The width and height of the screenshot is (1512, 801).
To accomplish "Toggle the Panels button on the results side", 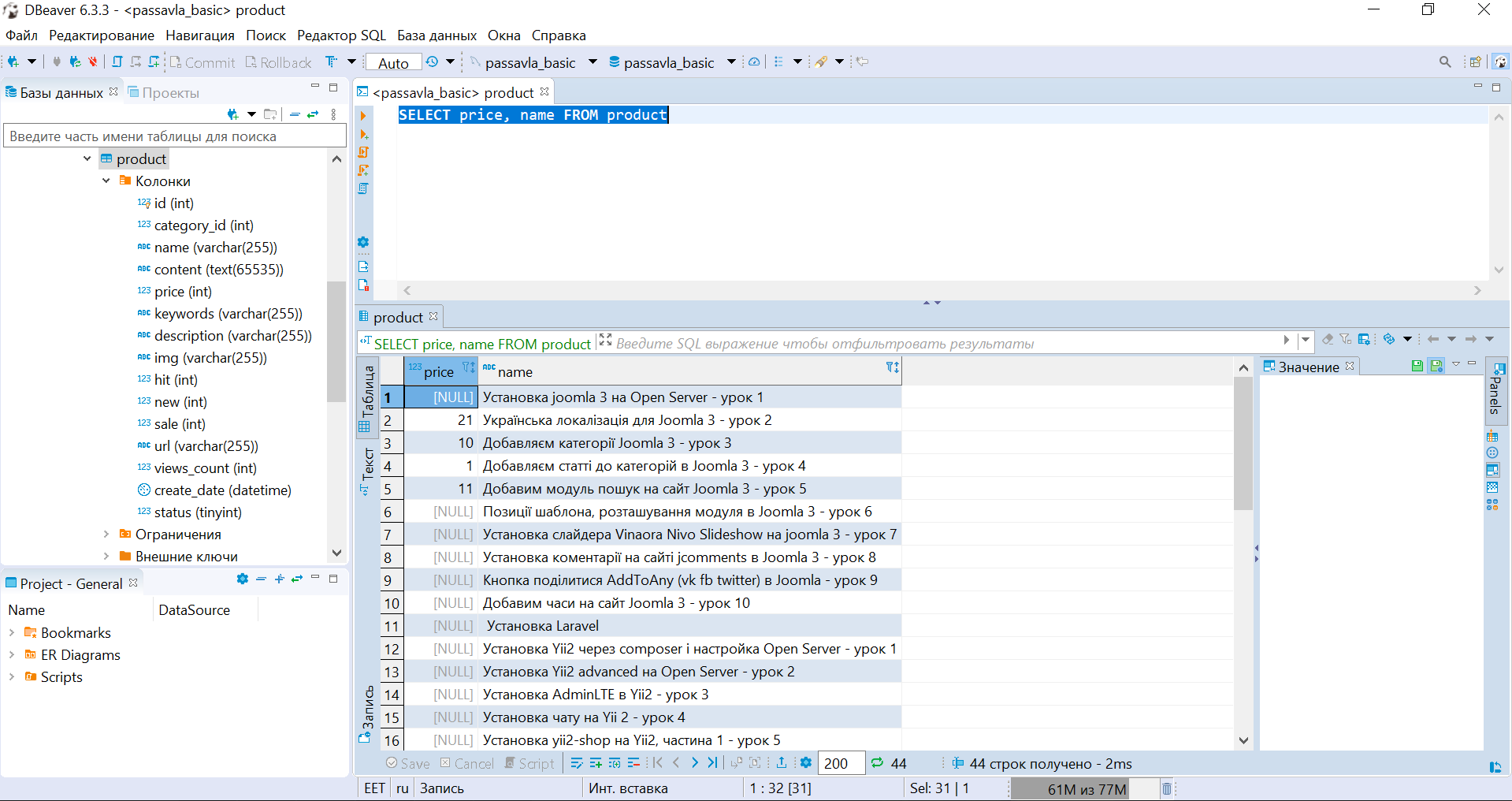I will point(1495,391).
